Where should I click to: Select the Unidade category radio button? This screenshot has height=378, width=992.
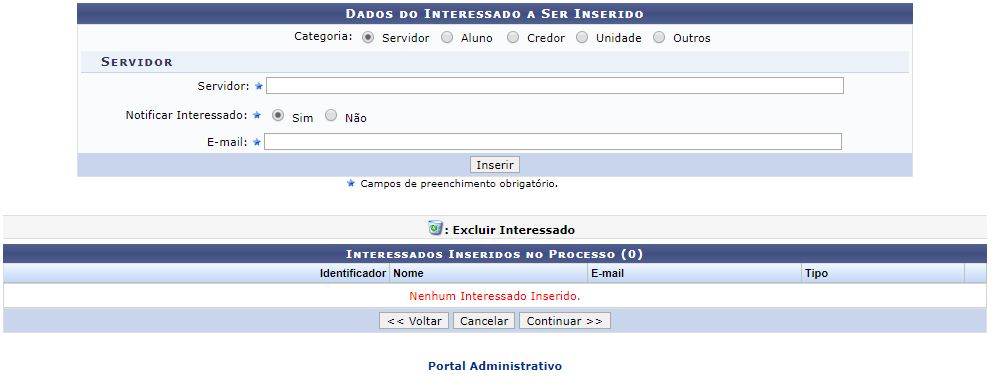coord(581,37)
